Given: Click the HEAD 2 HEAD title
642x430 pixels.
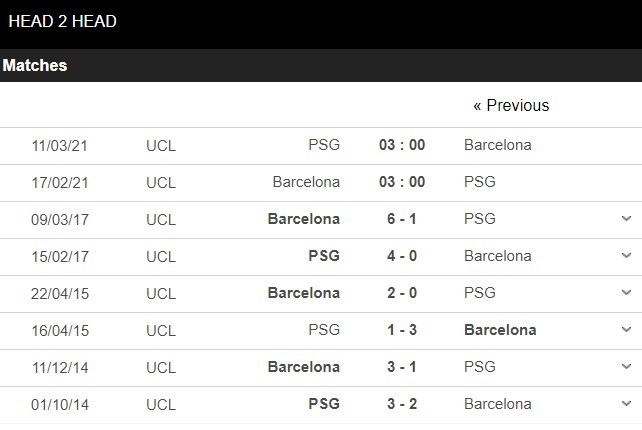Looking at the screenshot, I should click(63, 21).
